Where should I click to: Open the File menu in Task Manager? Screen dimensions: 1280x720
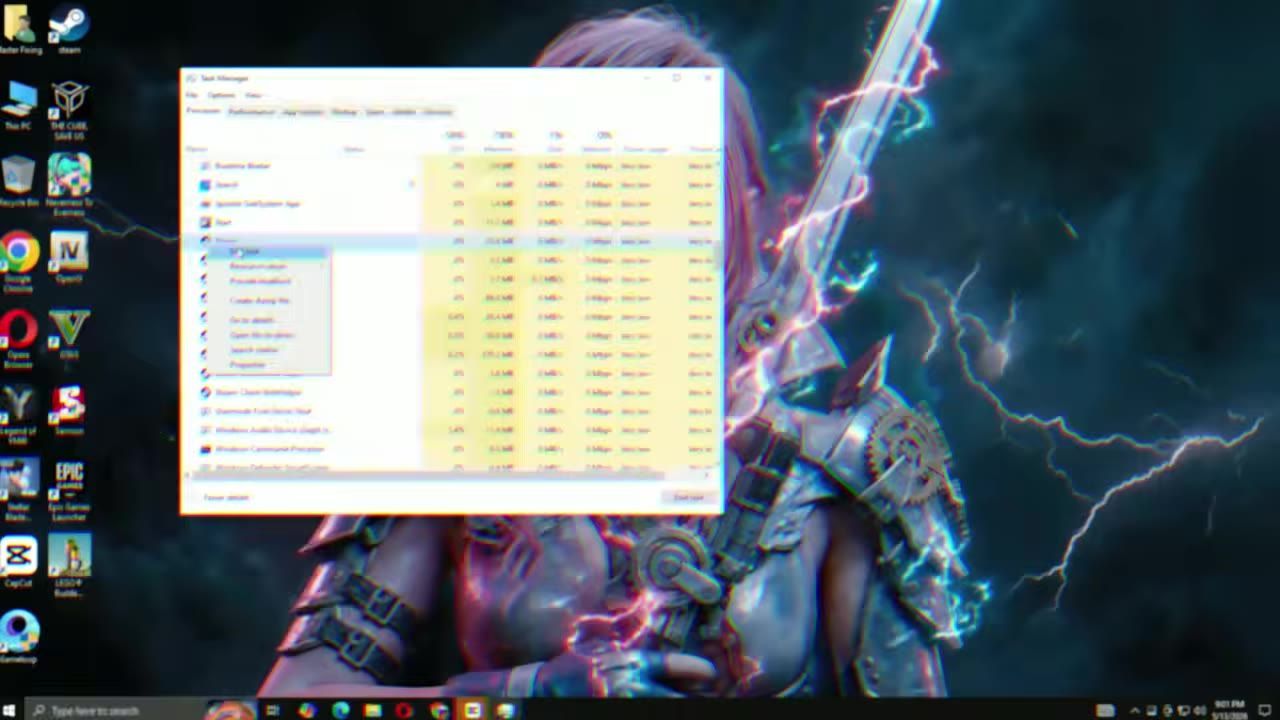pos(191,95)
